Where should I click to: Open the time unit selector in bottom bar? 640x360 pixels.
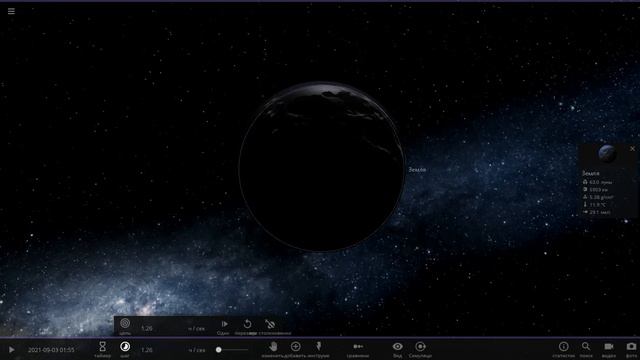tap(196, 350)
